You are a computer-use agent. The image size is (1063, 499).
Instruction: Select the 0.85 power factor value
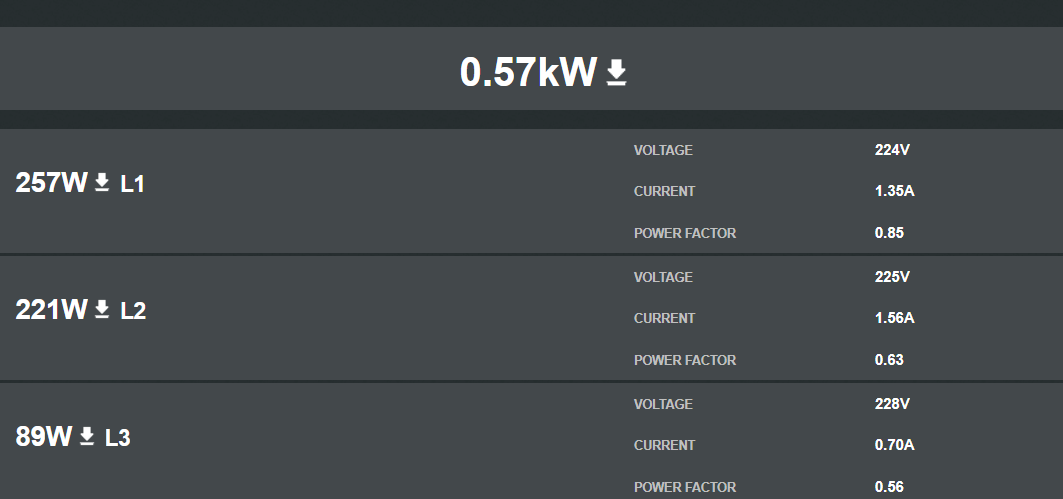click(889, 233)
